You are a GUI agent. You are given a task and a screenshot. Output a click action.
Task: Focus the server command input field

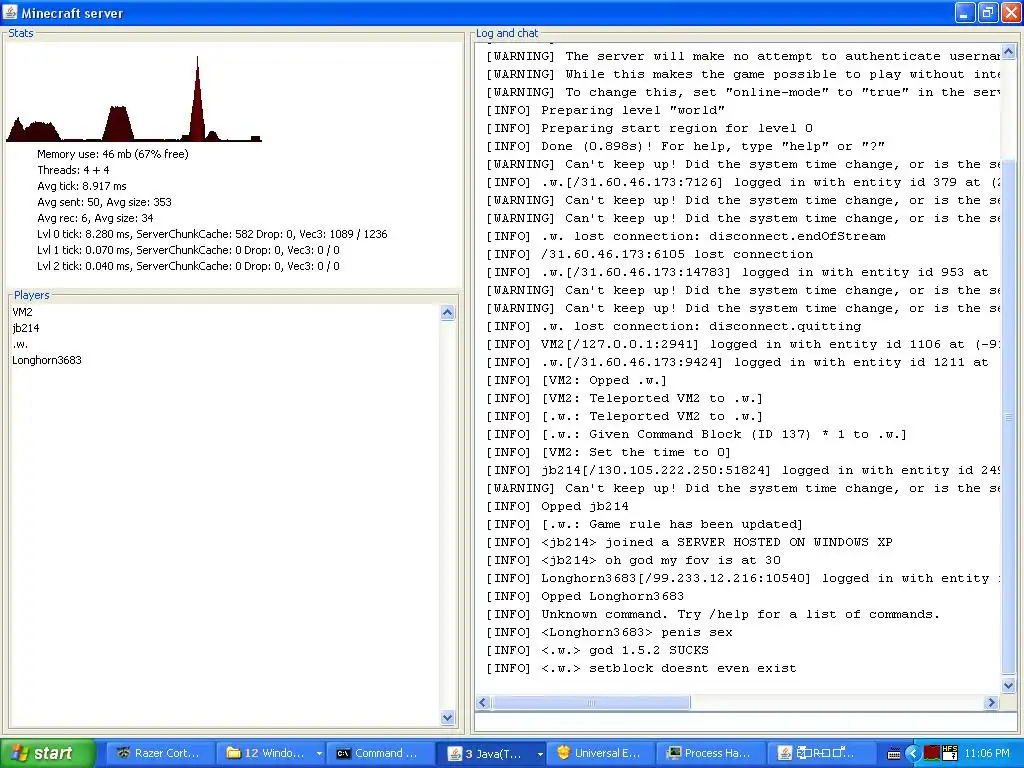746,722
